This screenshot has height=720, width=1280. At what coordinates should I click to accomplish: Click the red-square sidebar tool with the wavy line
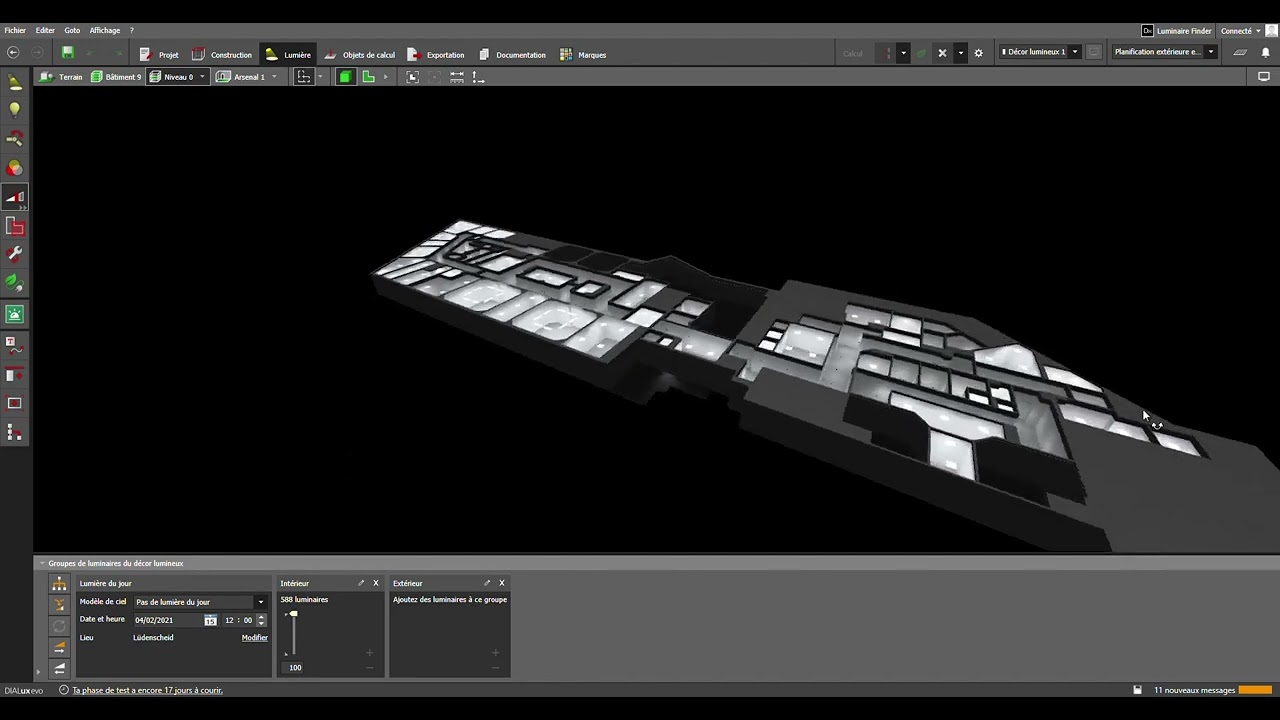(15, 346)
